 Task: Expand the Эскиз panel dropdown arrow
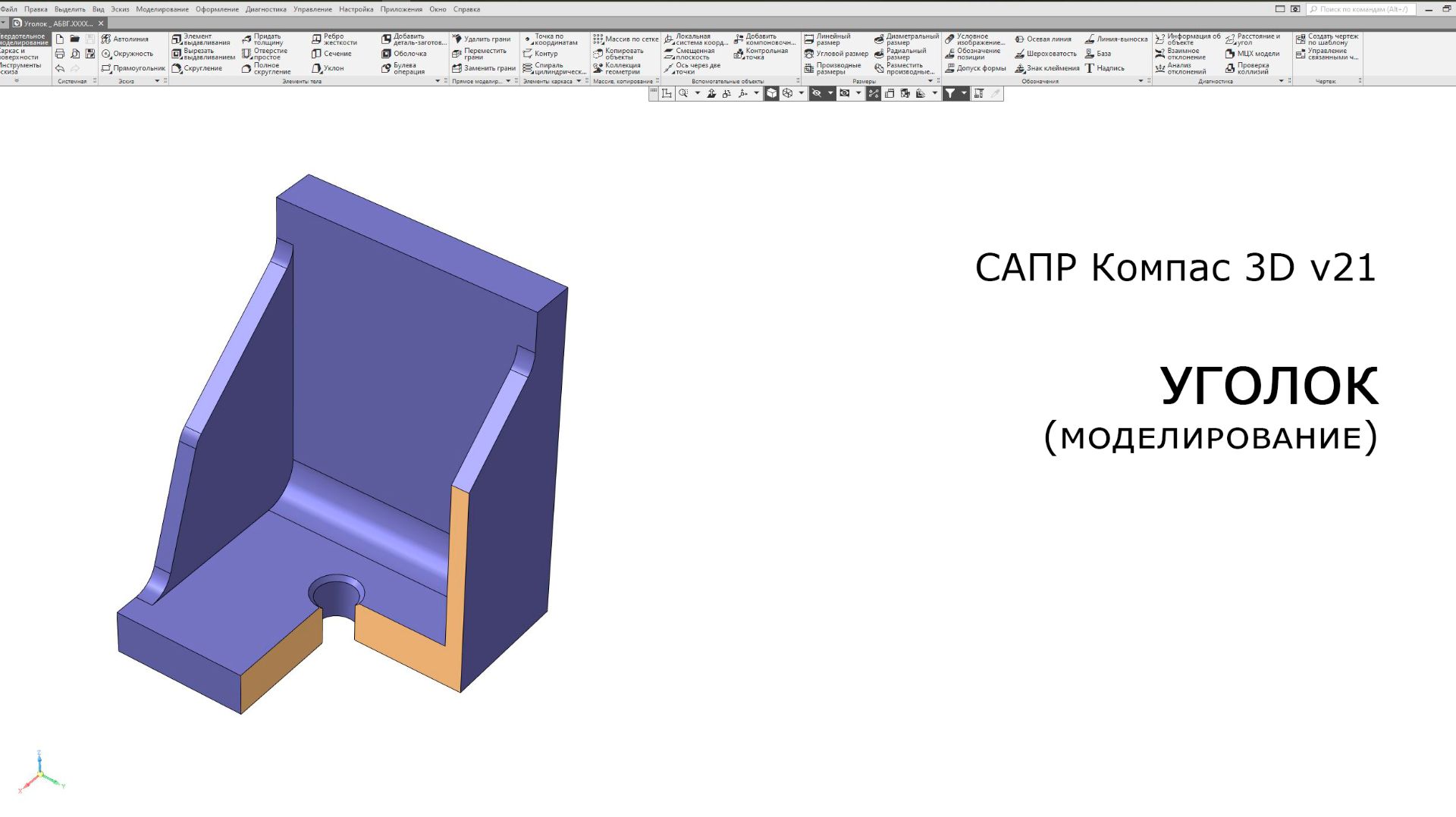point(157,81)
